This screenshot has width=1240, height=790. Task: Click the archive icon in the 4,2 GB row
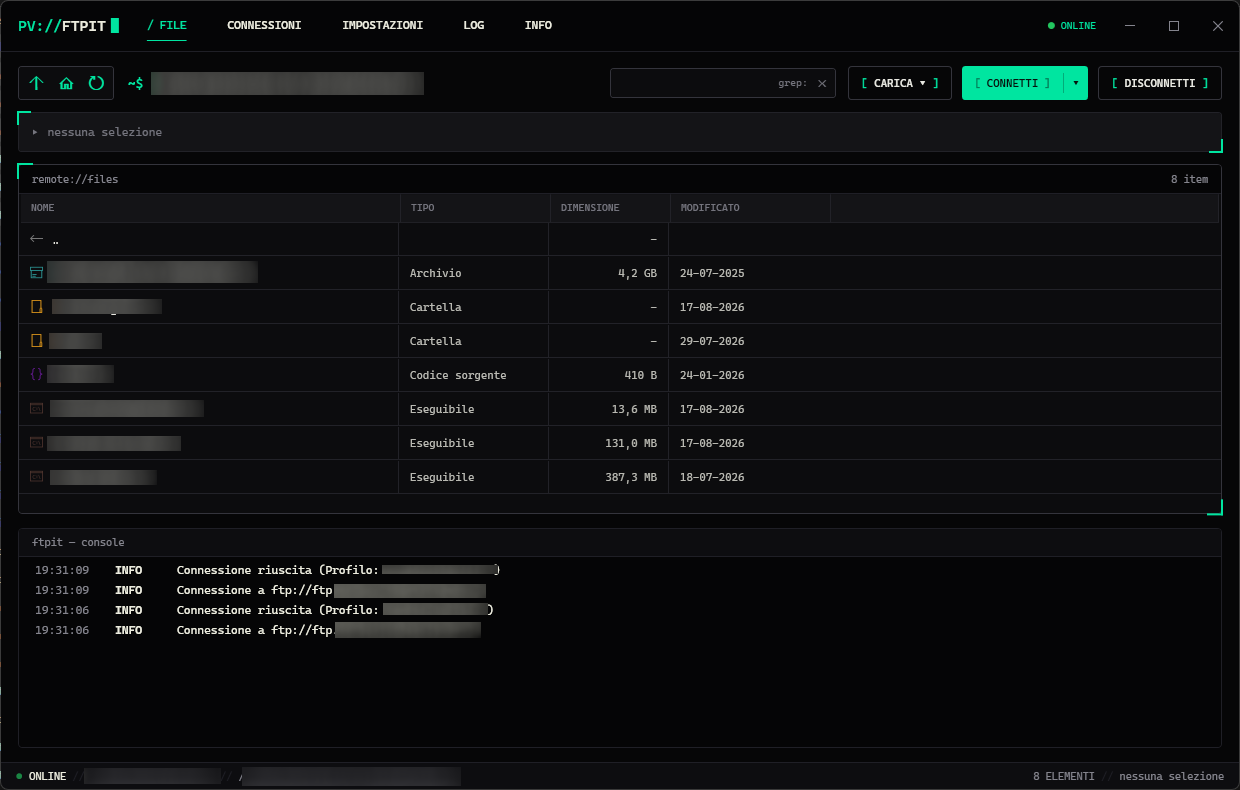click(37, 273)
